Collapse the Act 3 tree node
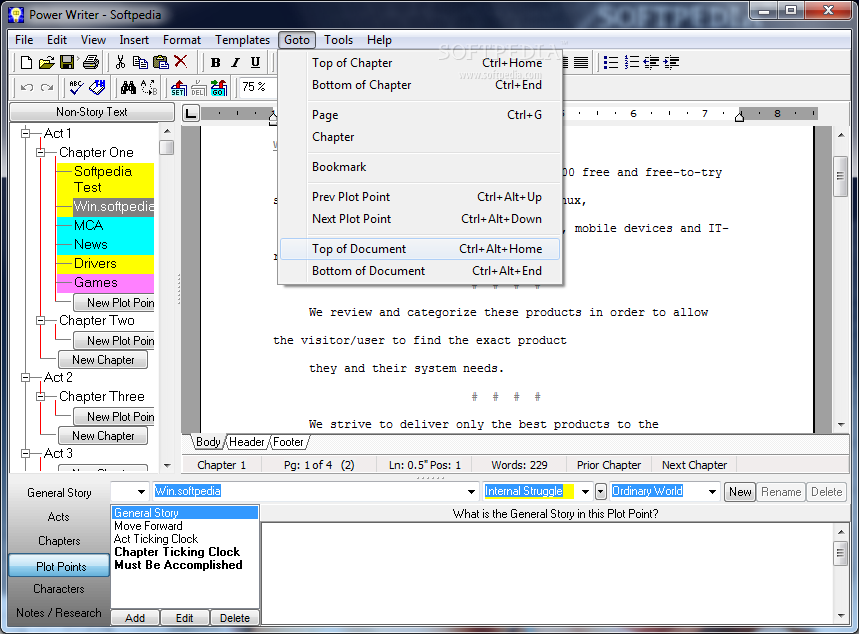Image resolution: width=859 pixels, height=634 pixels. (x=25, y=453)
